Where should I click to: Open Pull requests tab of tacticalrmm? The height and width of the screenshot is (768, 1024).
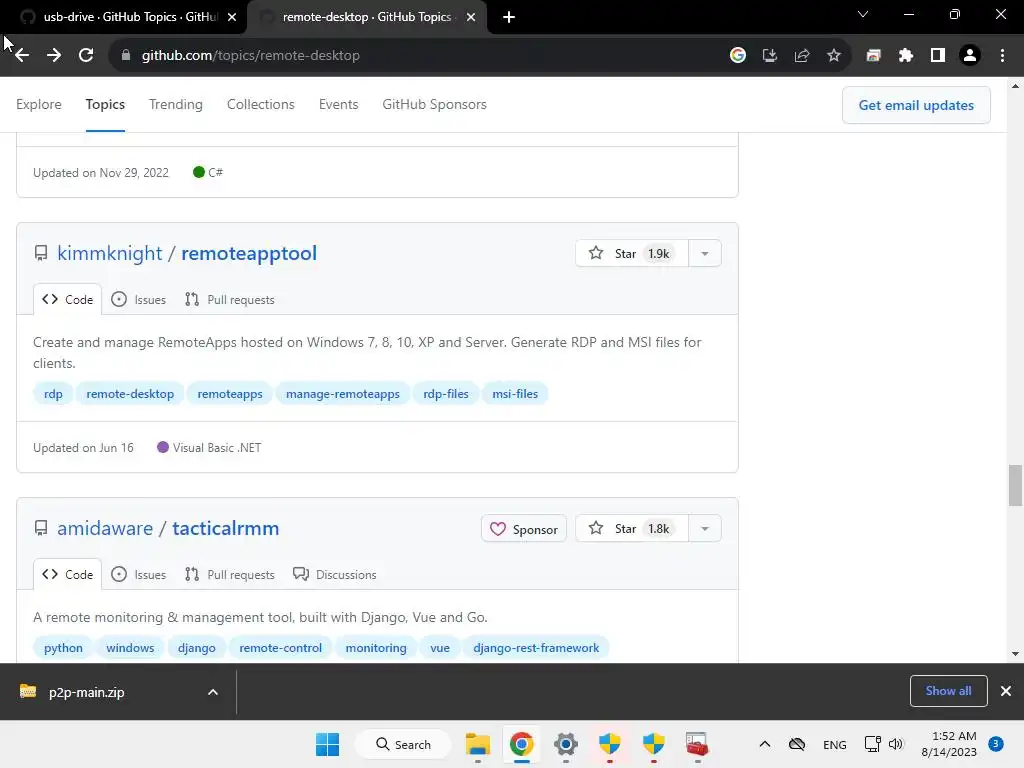(x=230, y=575)
